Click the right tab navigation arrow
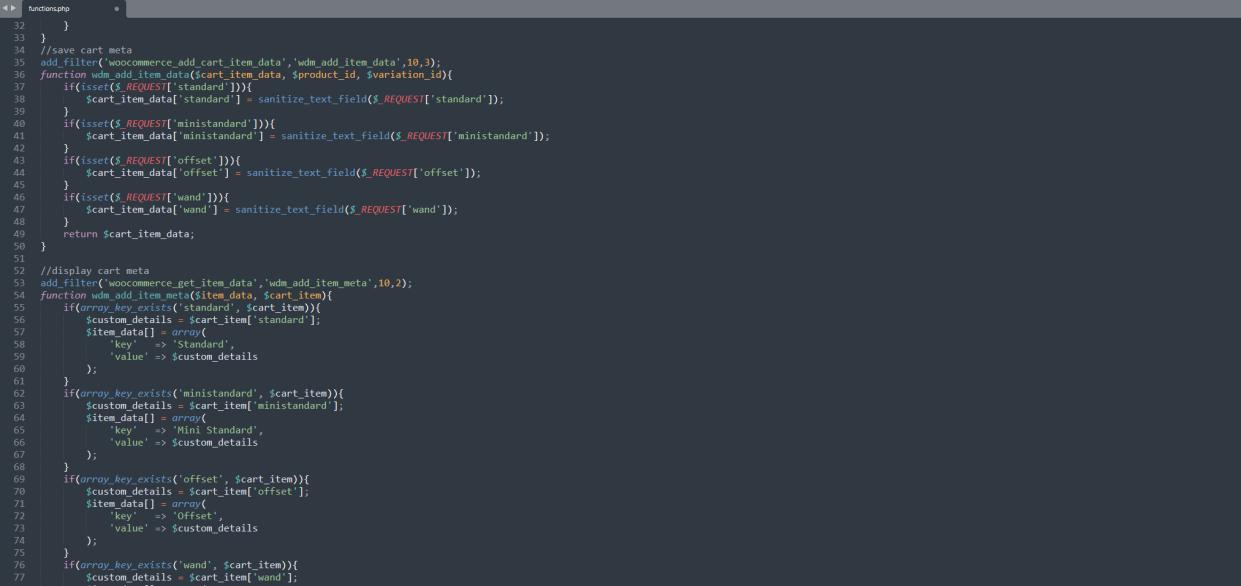The image size is (1241, 586). pyautogui.click(x=13, y=8)
